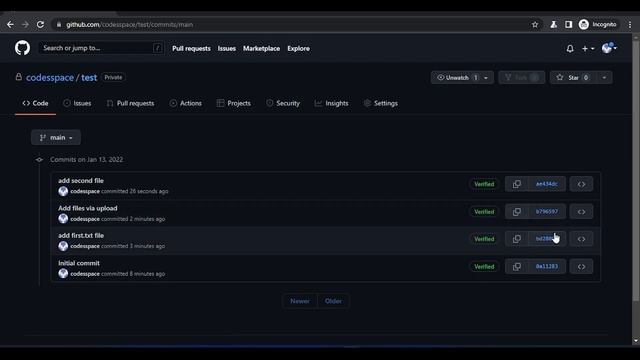Toggle the browser side panel icon
The width and height of the screenshot is (640, 360).
[568, 24]
